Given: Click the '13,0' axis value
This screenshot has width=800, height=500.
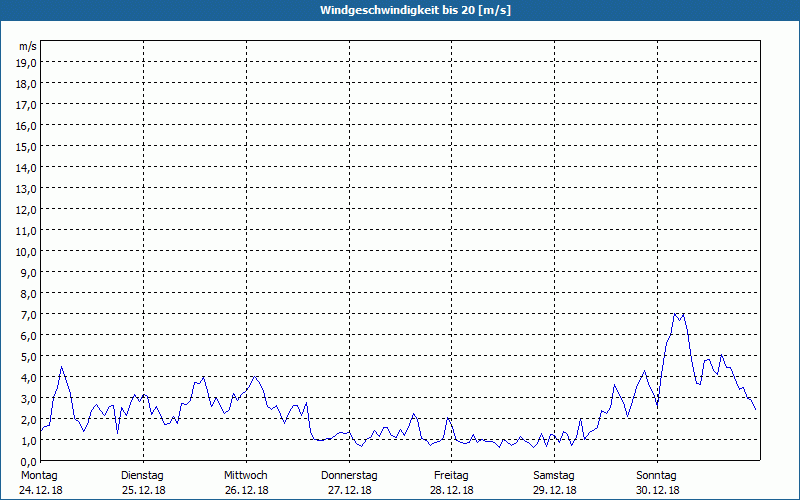Looking at the screenshot, I should tap(27, 189).
